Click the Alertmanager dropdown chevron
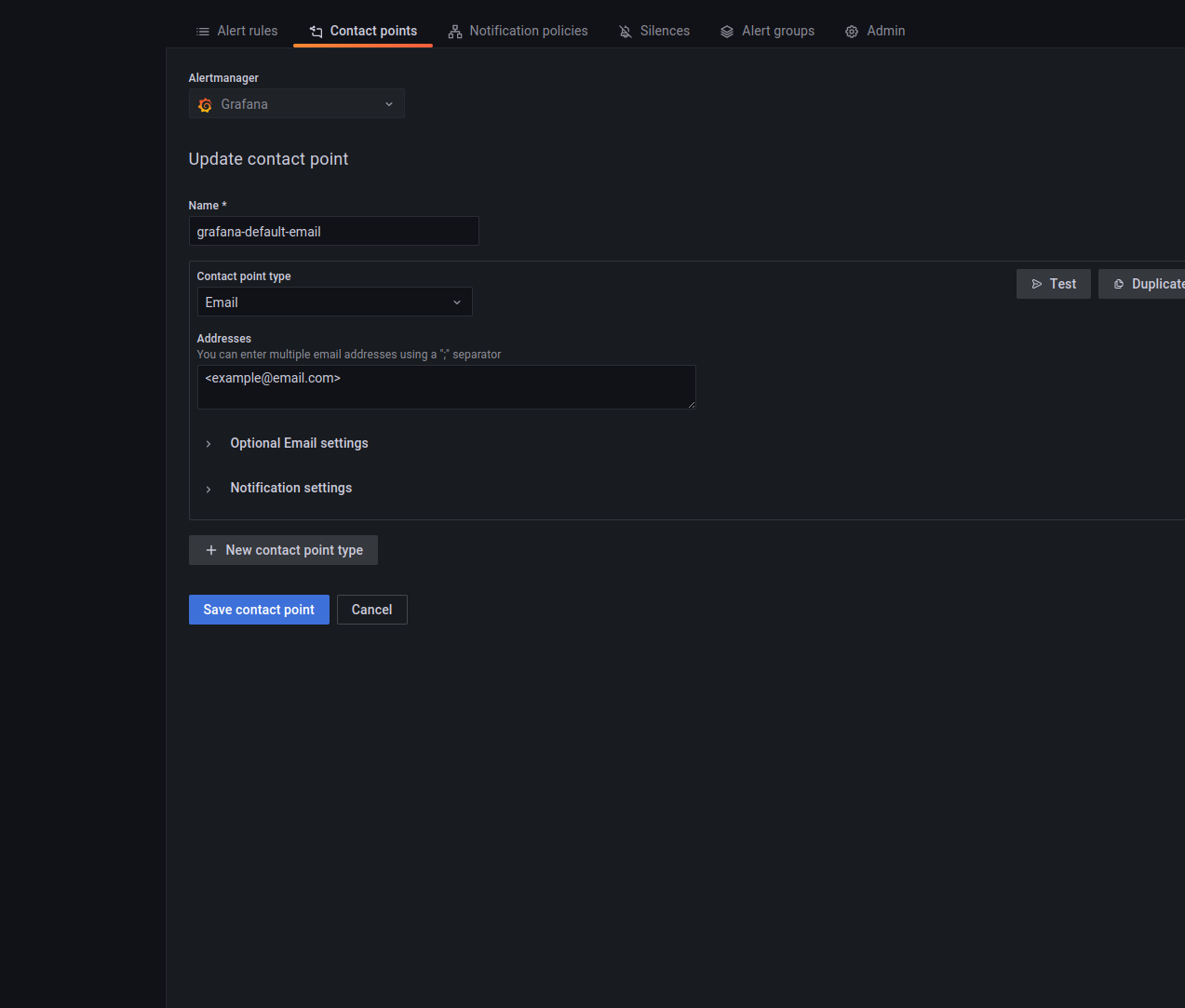This screenshot has height=1008, width=1185. (389, 104)
